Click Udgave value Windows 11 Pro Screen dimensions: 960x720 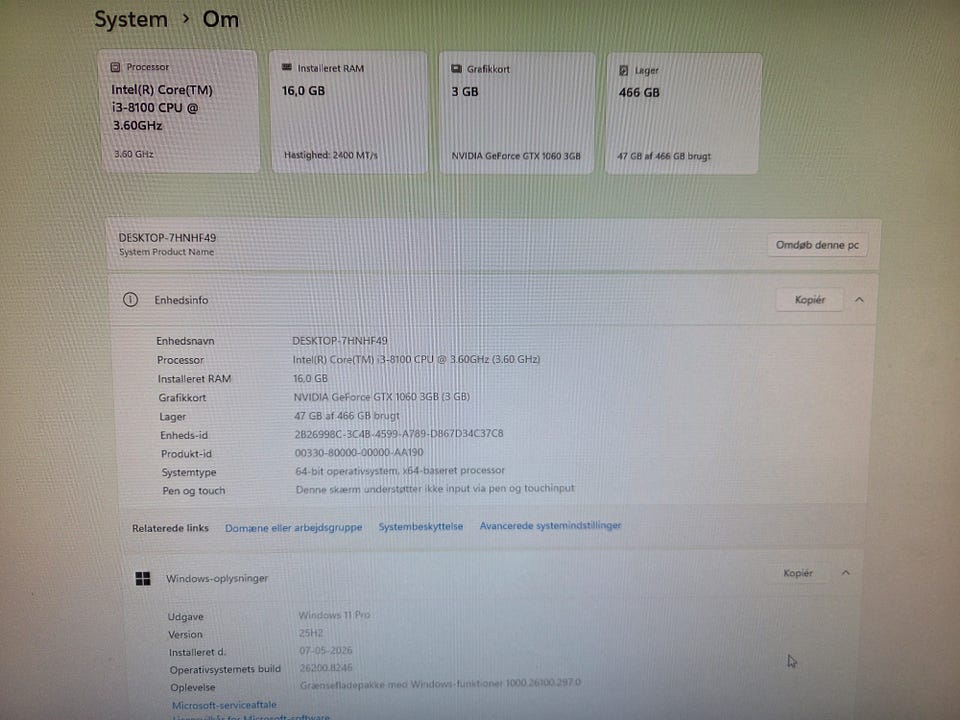(334, 615)
